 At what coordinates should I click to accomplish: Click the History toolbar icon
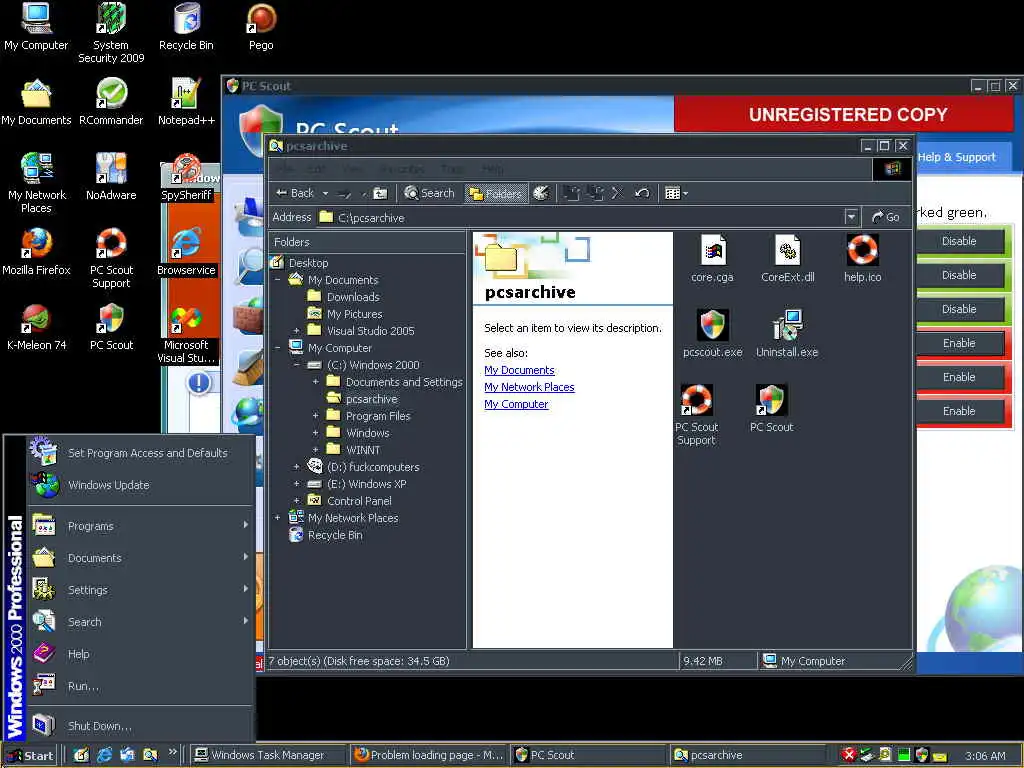point(541,193)
